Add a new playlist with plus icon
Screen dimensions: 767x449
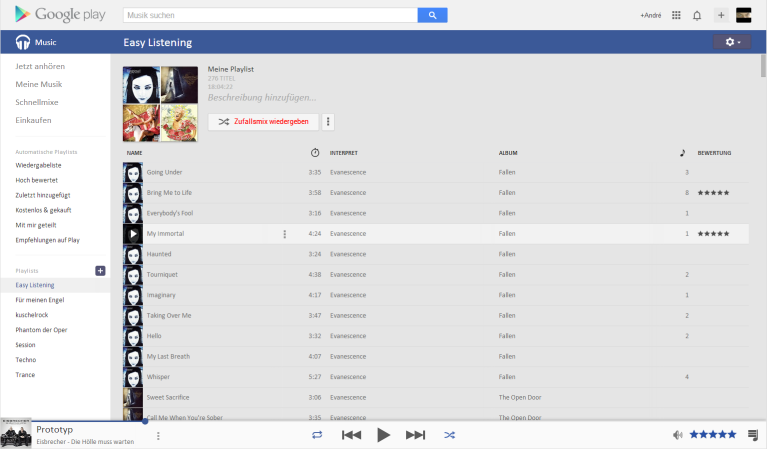pyautogui.click(x=100, y=270)
